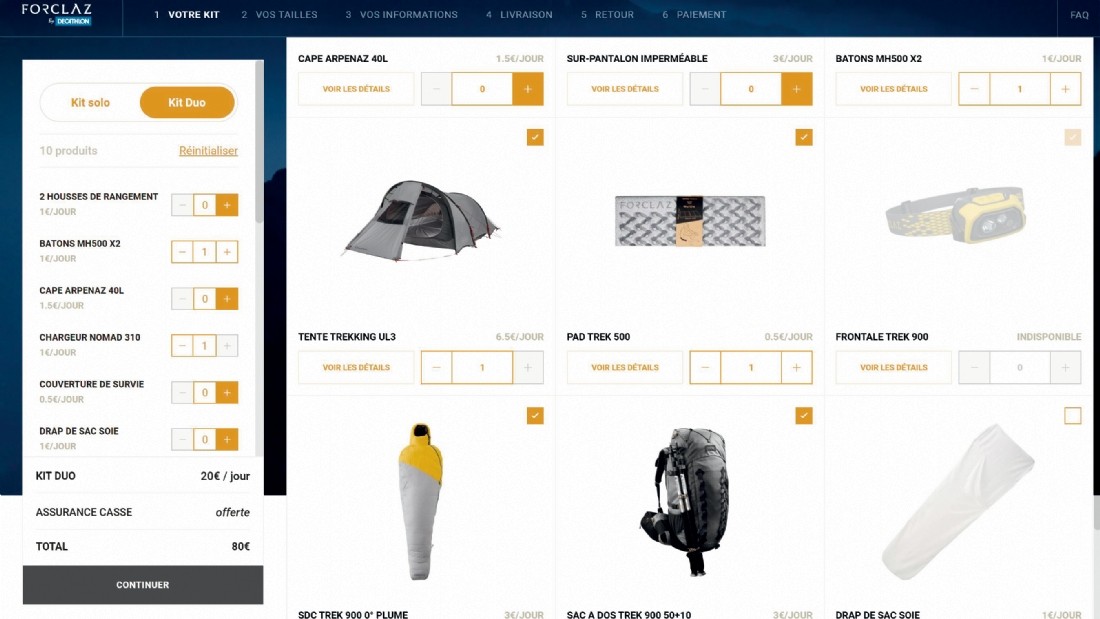This screenshot has width=1100, height=619.
Task: Add 2 Housses de Rangement in sidebar
Action: [x=227, y=205]
